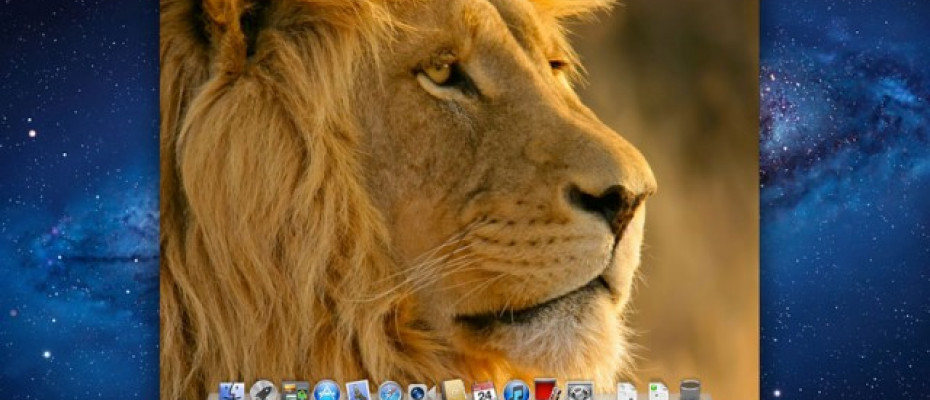Open Finder from the Dock

(232, 392)
